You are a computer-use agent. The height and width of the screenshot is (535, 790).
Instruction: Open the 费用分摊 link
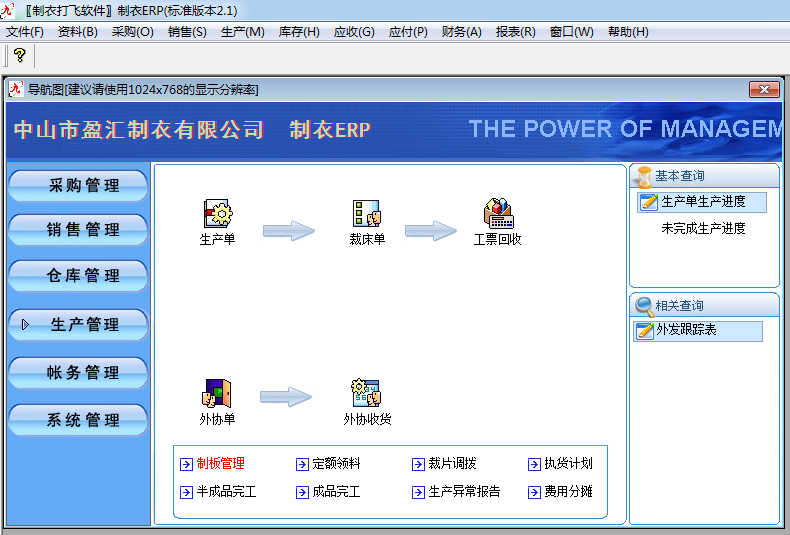568,492
